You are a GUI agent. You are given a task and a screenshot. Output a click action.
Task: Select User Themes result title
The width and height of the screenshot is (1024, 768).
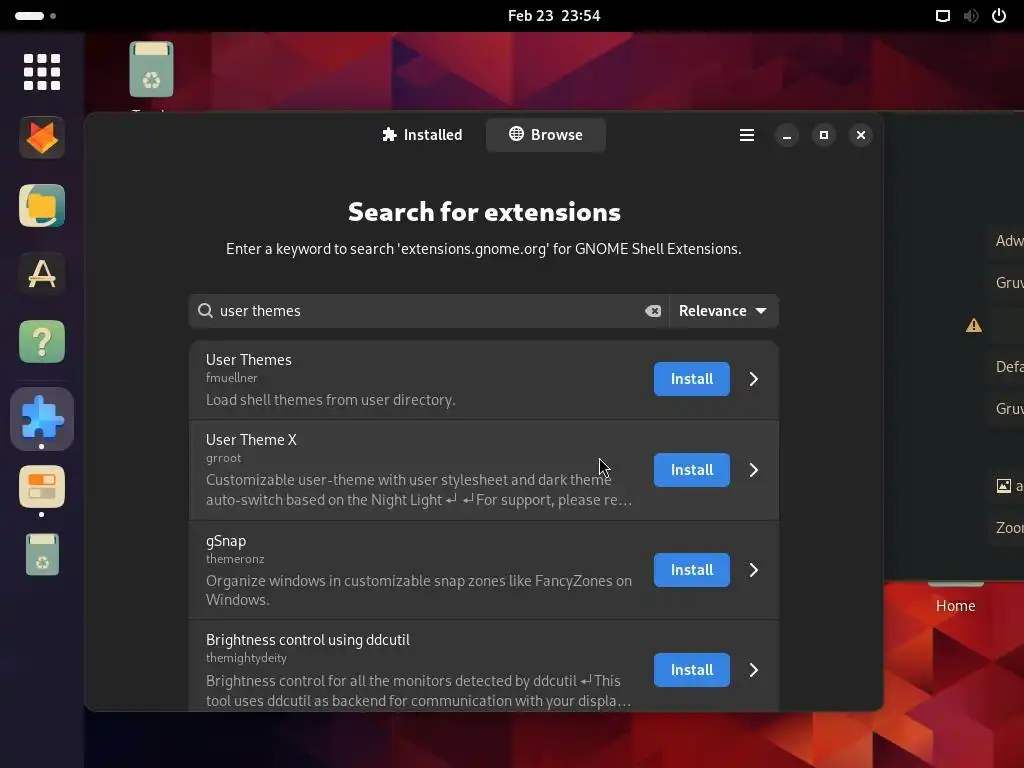pos(249,360)
